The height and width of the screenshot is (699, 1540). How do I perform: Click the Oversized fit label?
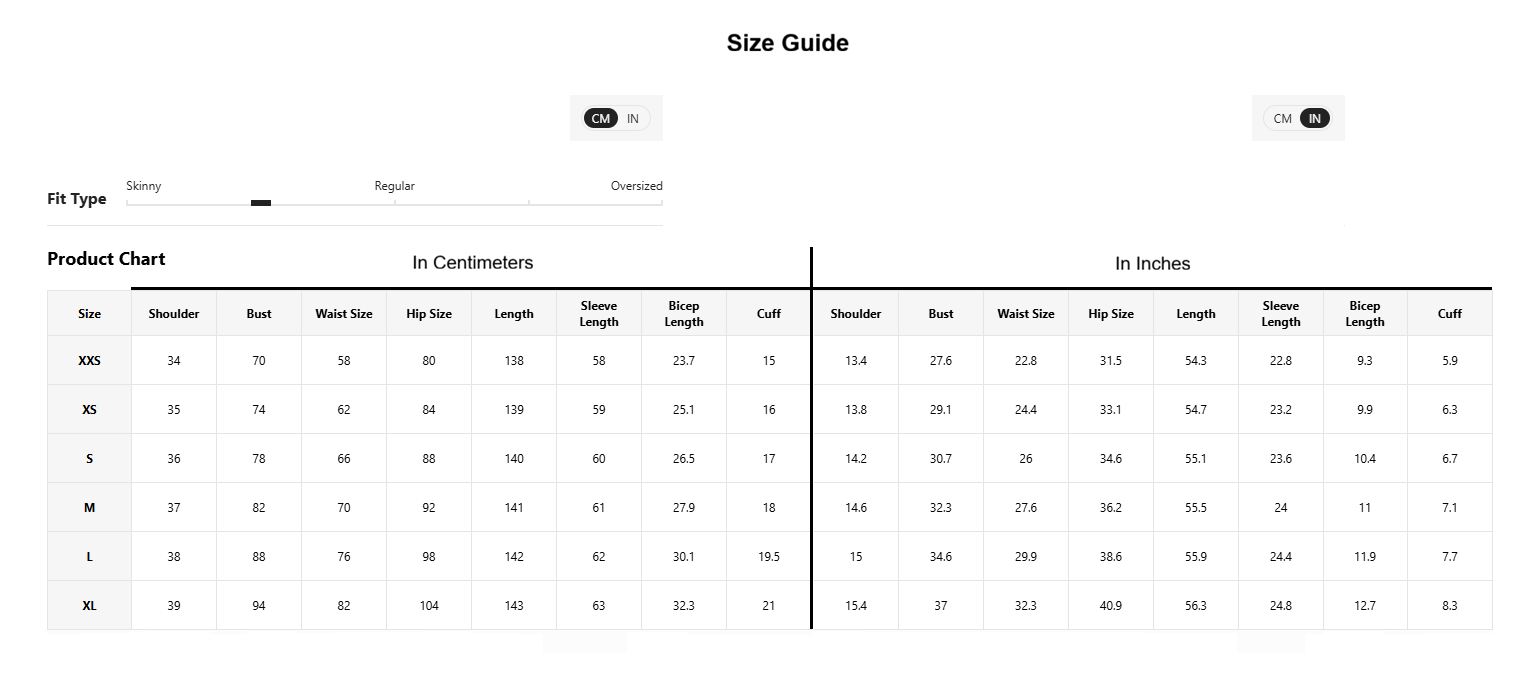point(637,186)
